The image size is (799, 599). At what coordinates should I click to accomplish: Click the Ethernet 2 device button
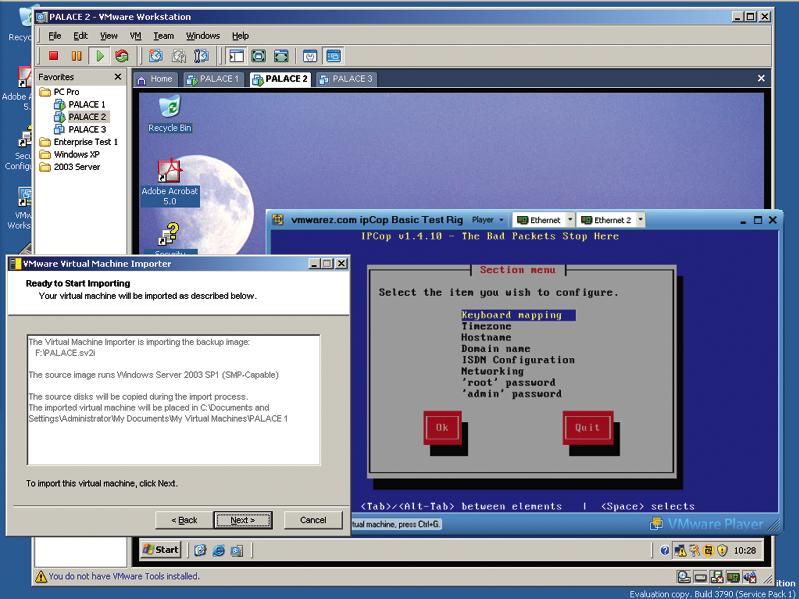click(606, 220)
